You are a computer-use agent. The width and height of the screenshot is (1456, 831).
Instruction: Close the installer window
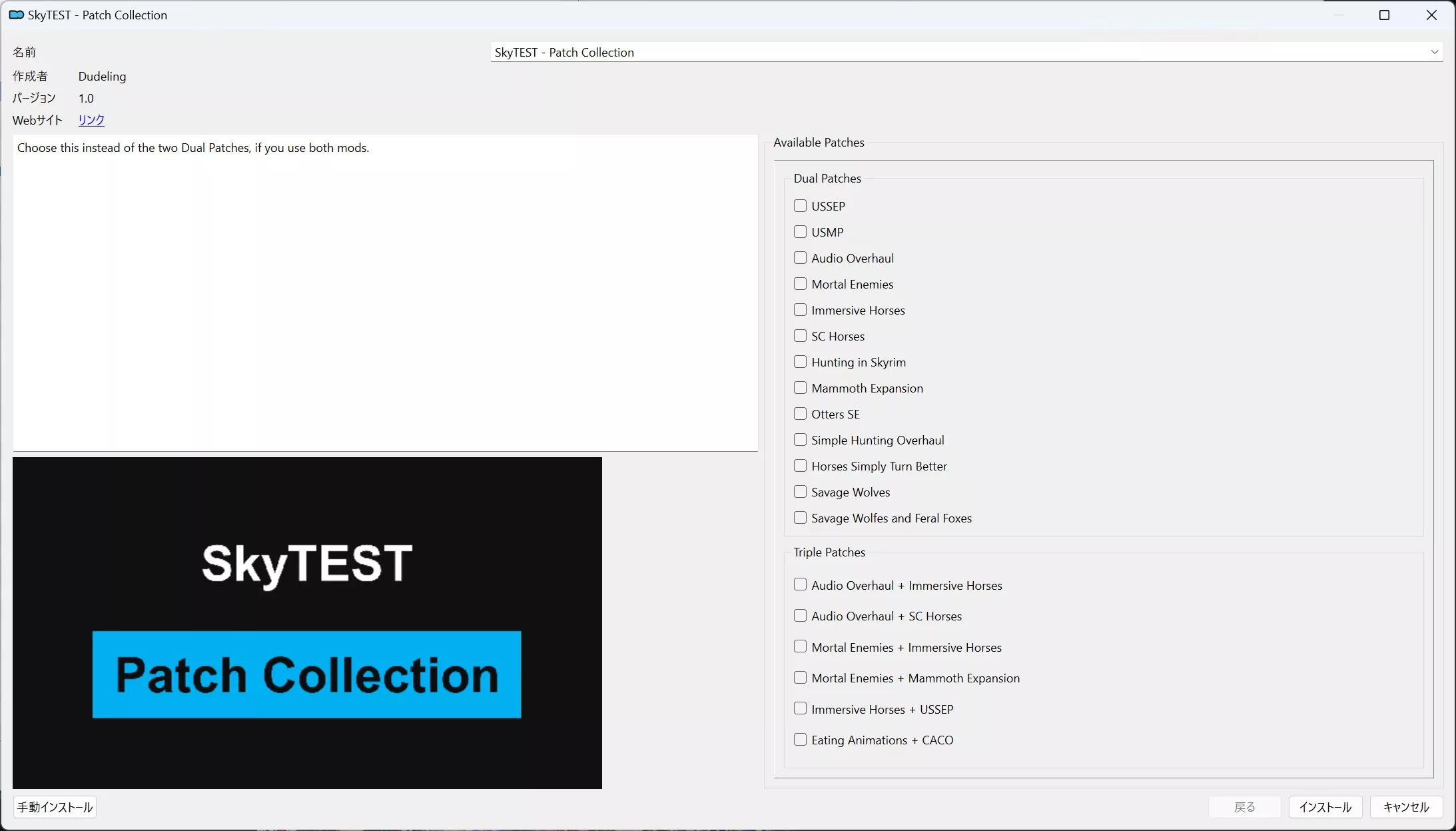click(x=1431, y=15)
